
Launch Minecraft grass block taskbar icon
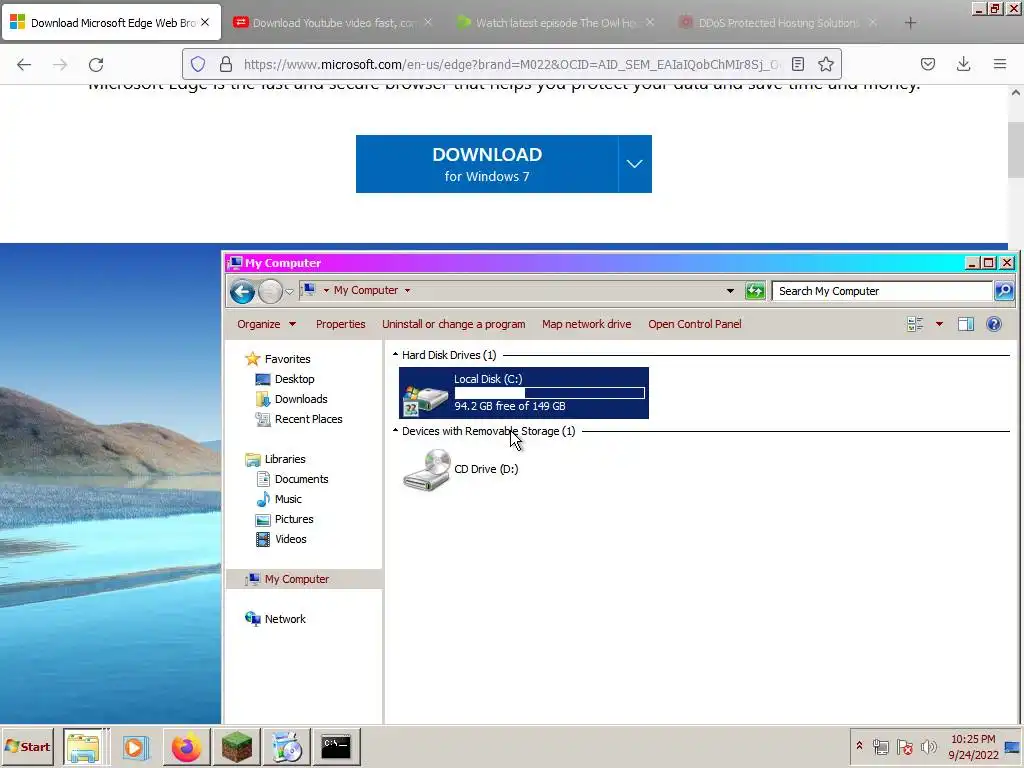click(x=236, y=747)
